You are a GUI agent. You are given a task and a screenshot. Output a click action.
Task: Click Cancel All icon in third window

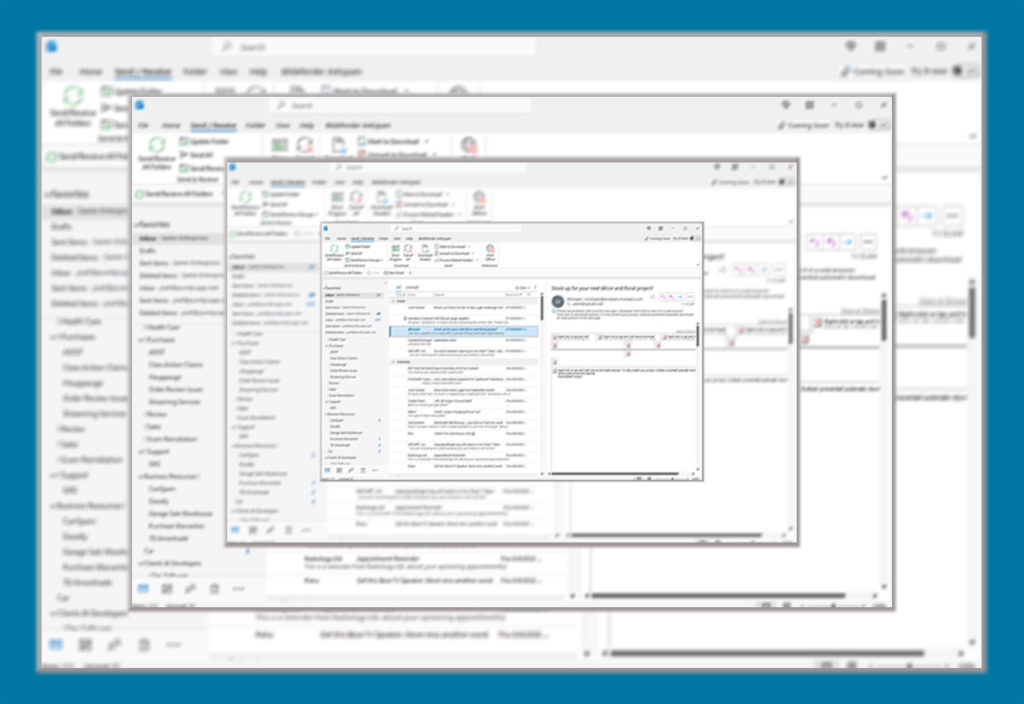point(356,197)
